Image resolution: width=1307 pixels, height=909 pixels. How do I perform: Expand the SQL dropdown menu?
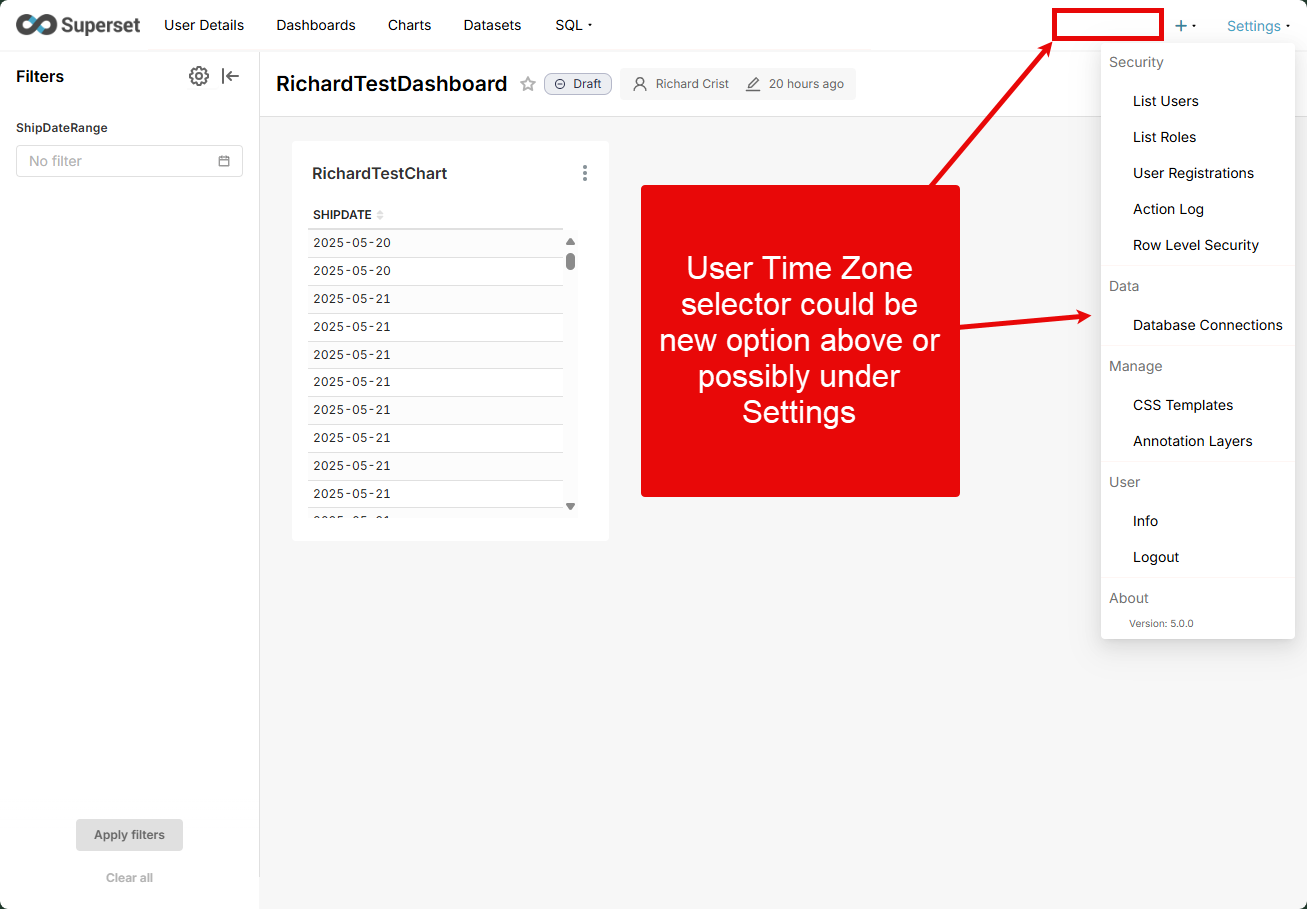click(x=573, y=25)
